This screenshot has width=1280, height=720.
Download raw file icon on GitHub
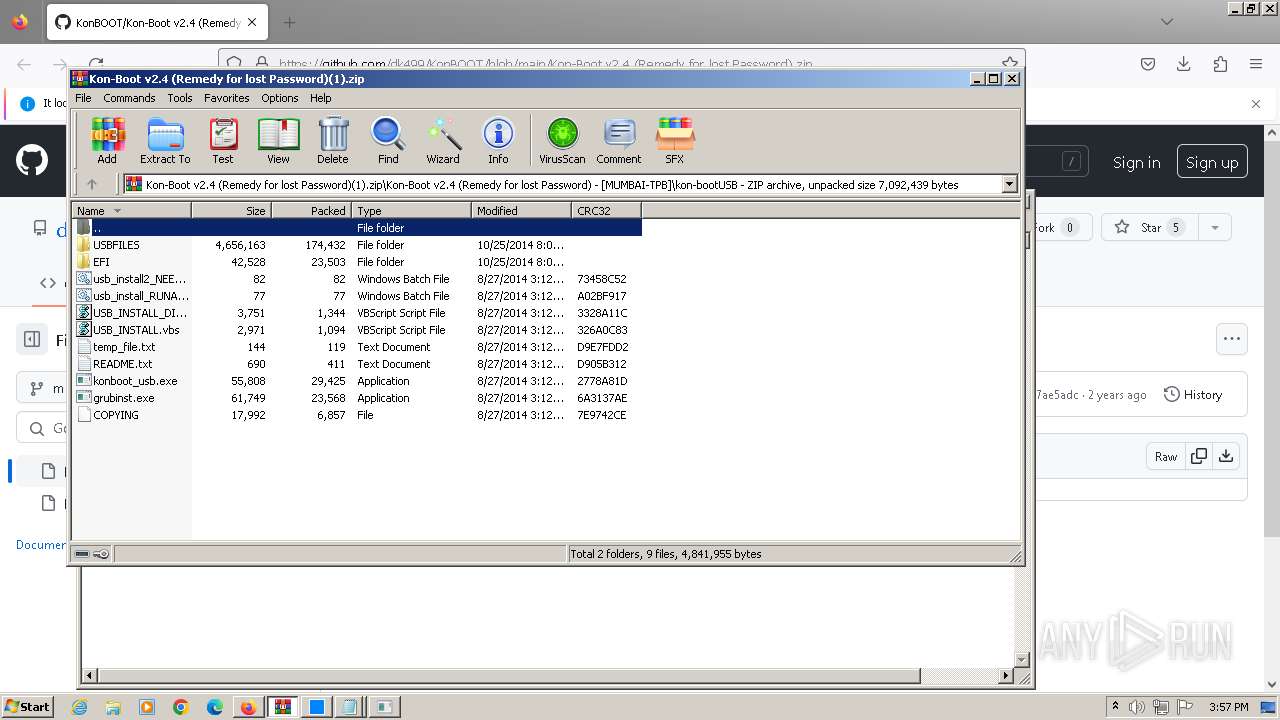tap(1226, 456)
